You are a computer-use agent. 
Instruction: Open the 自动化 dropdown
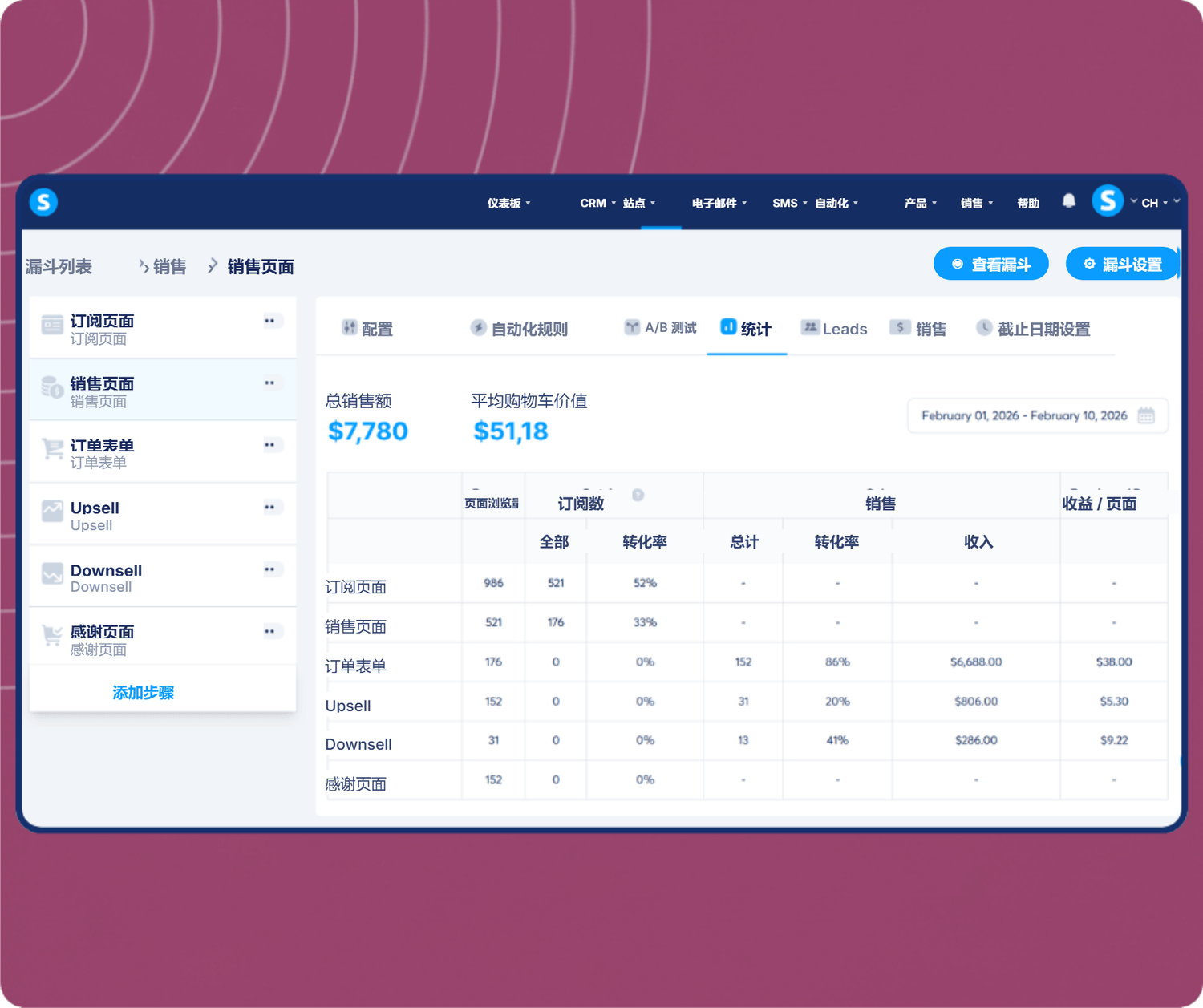[x=836, y=203]
